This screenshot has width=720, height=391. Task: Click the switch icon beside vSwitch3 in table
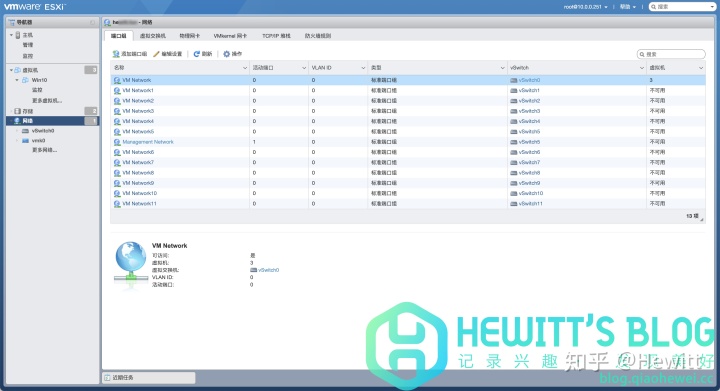pyautogui.click(x=514, y=111)
